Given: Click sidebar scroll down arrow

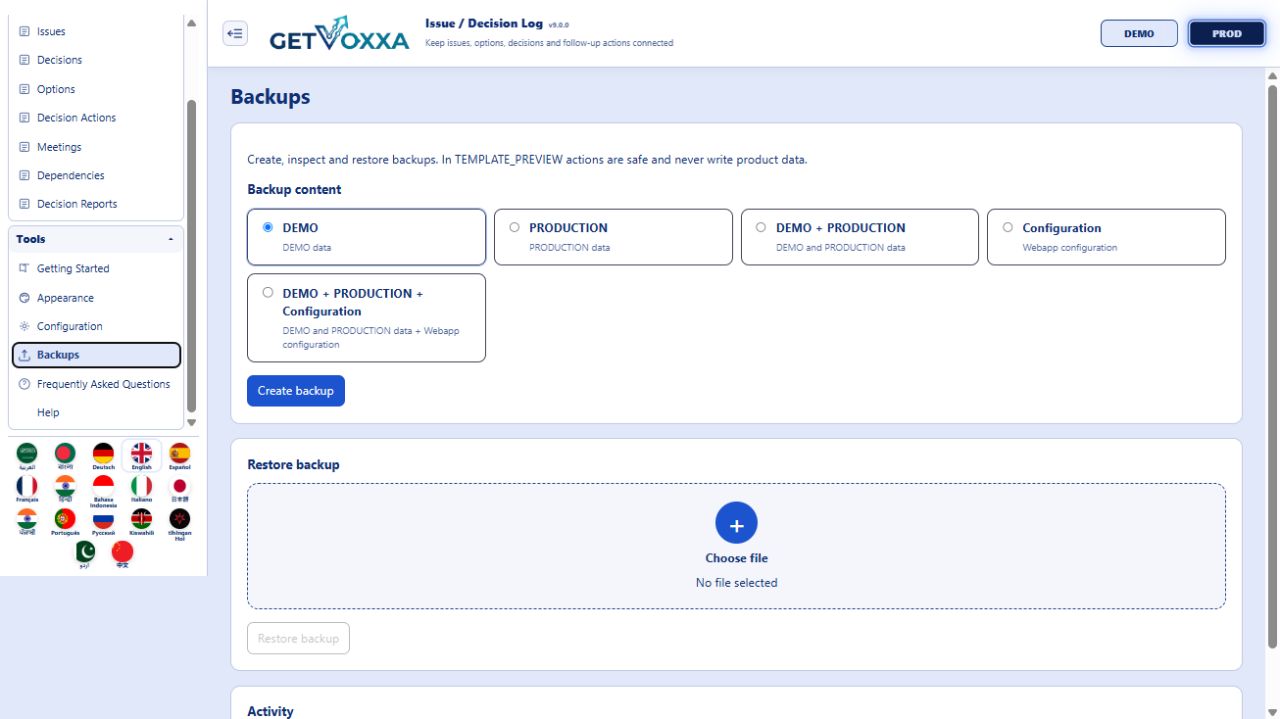Looking at the screenshot, I should point(191,422).
